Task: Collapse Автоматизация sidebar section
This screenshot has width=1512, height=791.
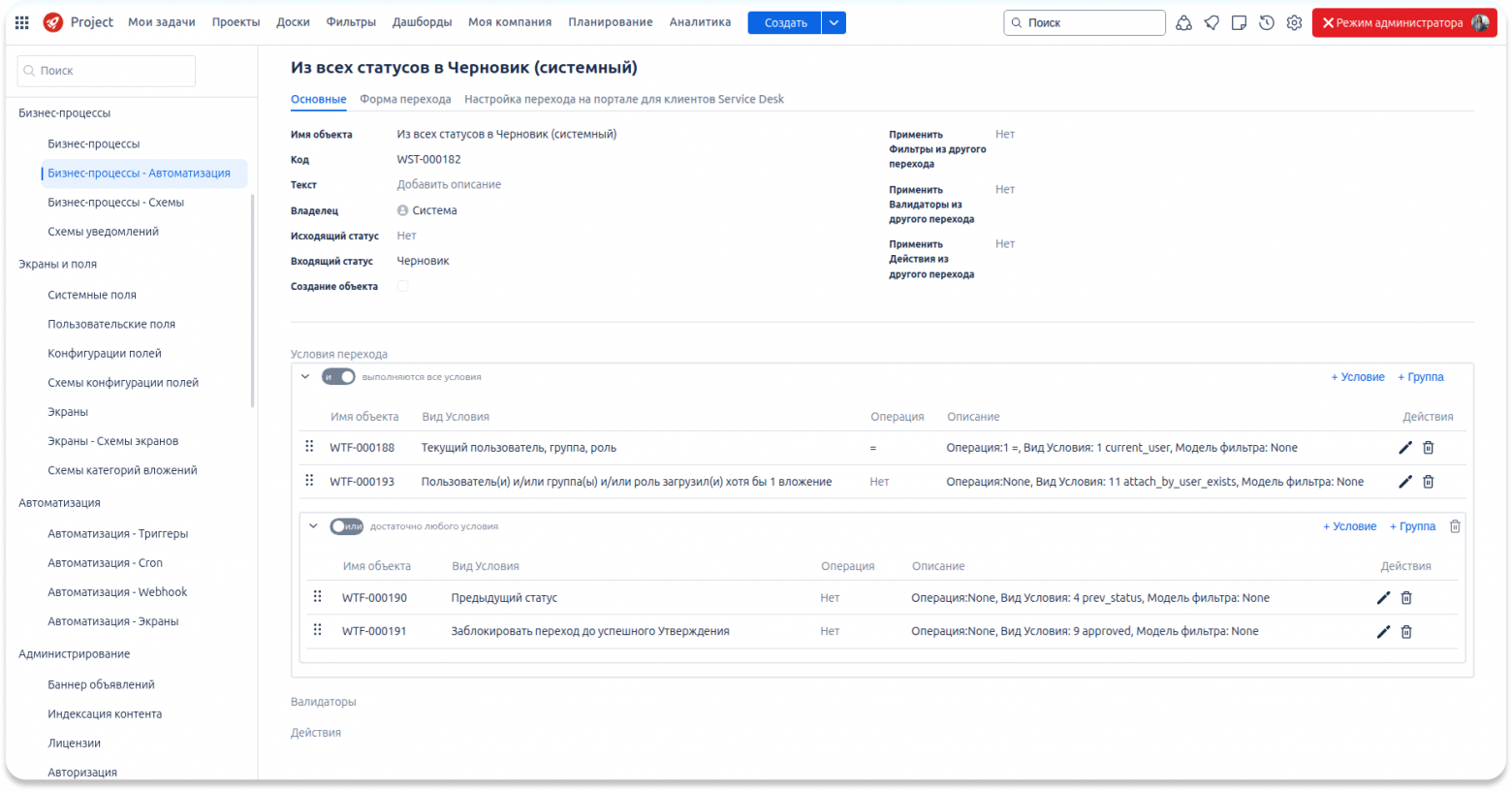Action: point(60,503)
